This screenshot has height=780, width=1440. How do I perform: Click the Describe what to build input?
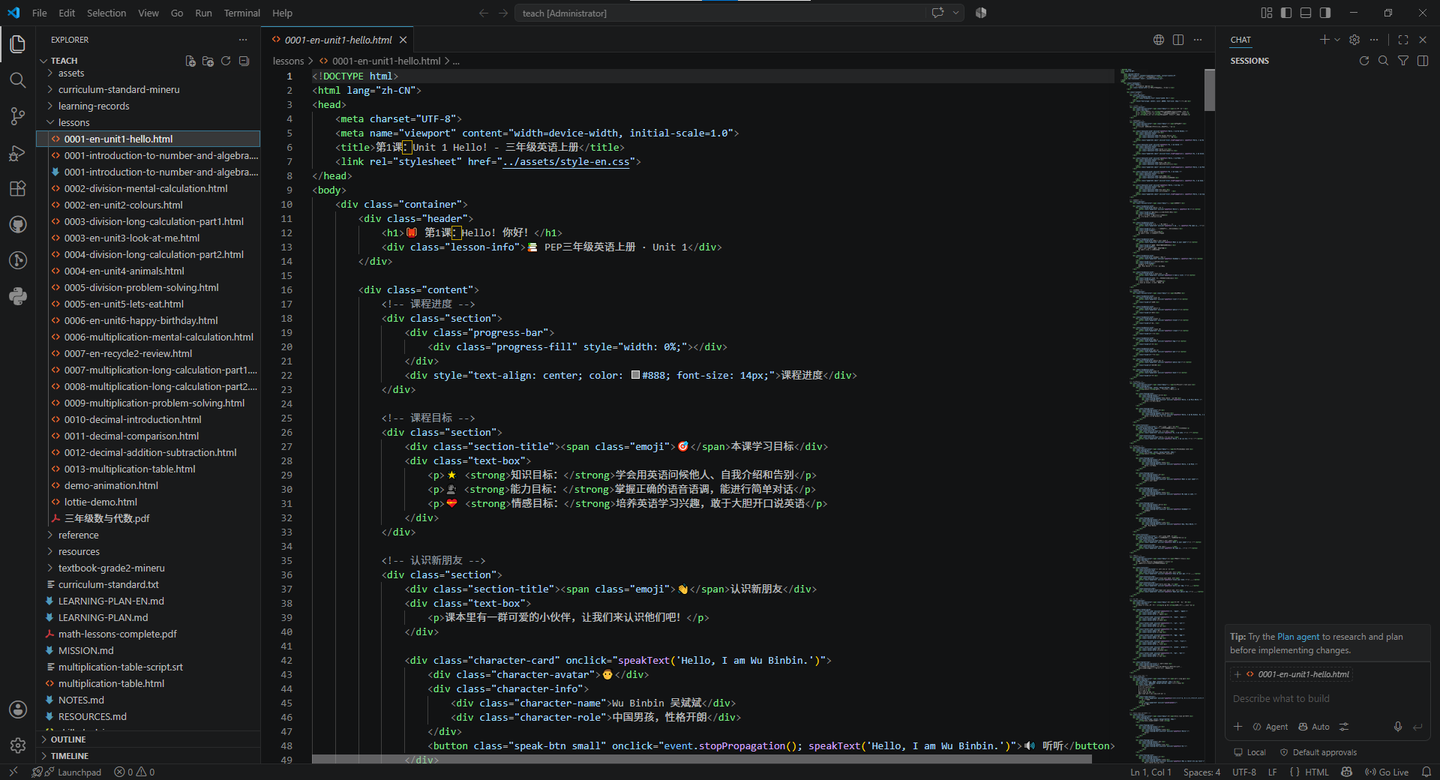pos(1327,698)
